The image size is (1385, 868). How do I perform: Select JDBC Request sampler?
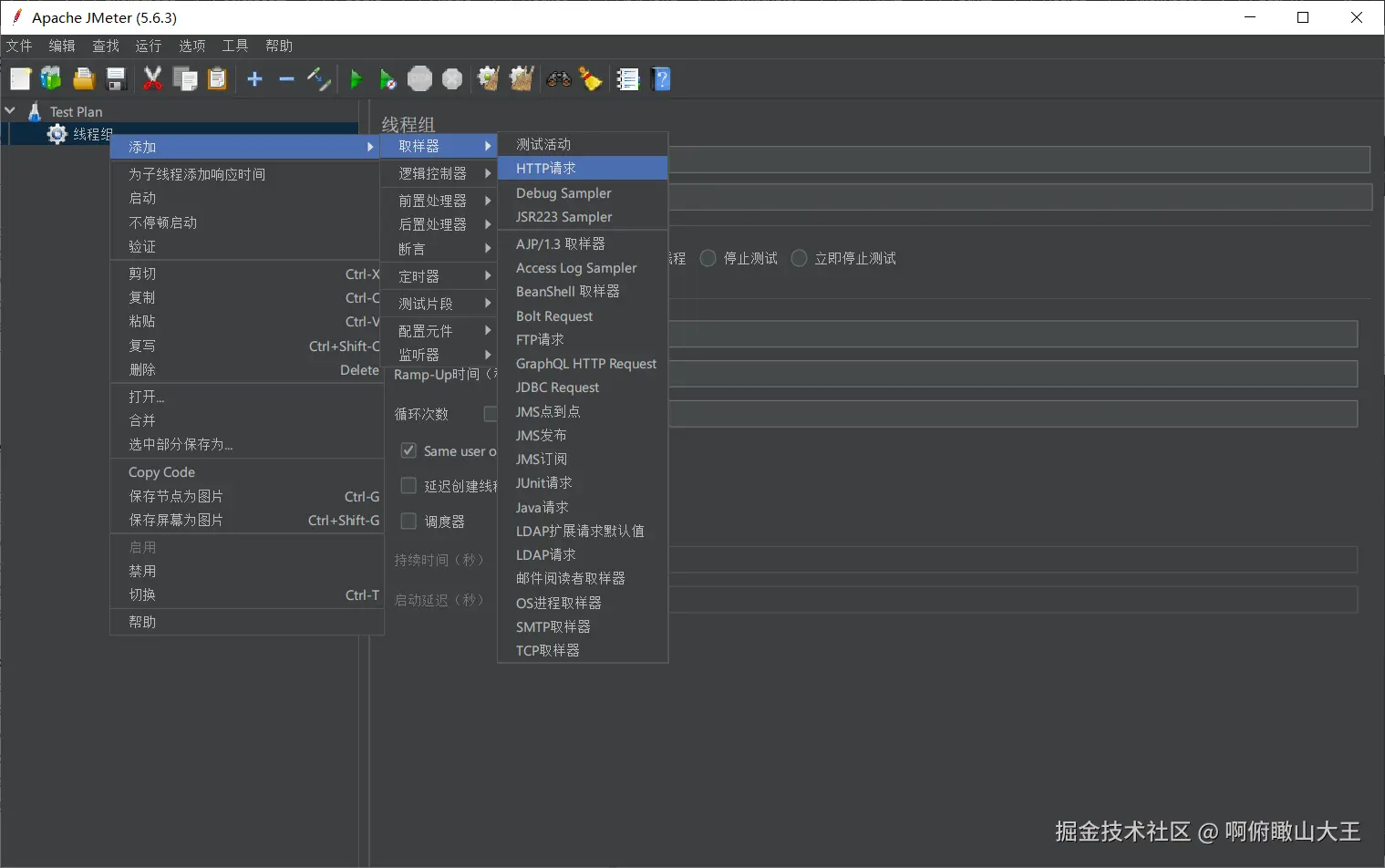(x=583, y=387)
